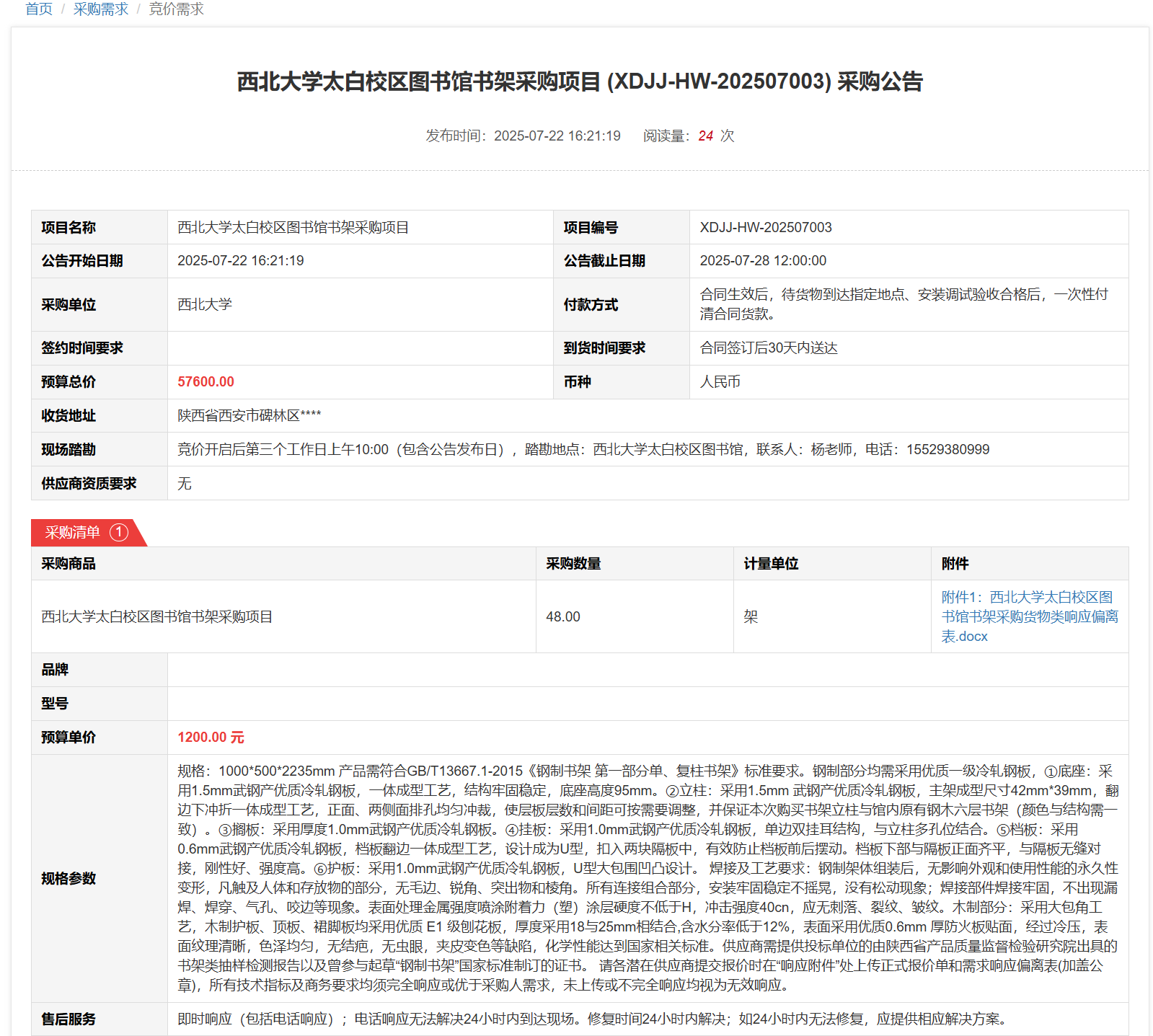This screenshot has height=1036, width=1153.
Task: Click the 1200.00 元 unit price
Action: point(211,738)
